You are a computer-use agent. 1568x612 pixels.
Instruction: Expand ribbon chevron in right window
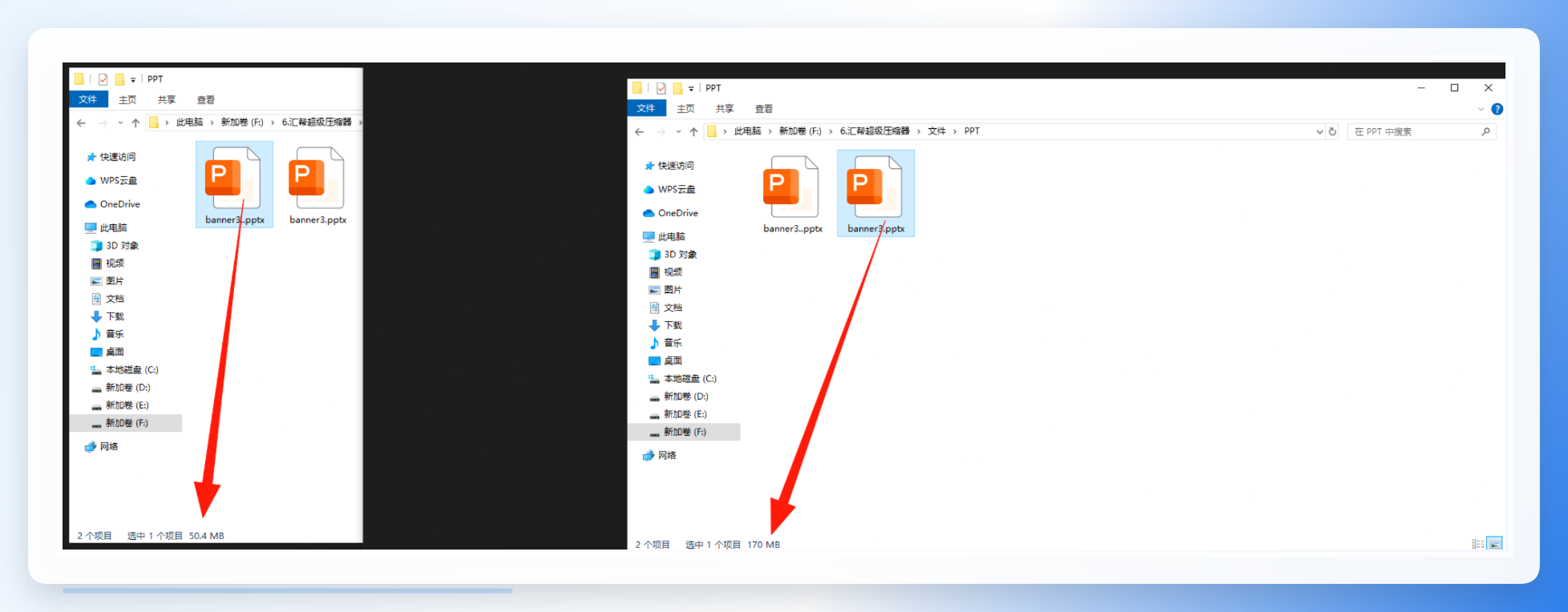[1481, 109]
